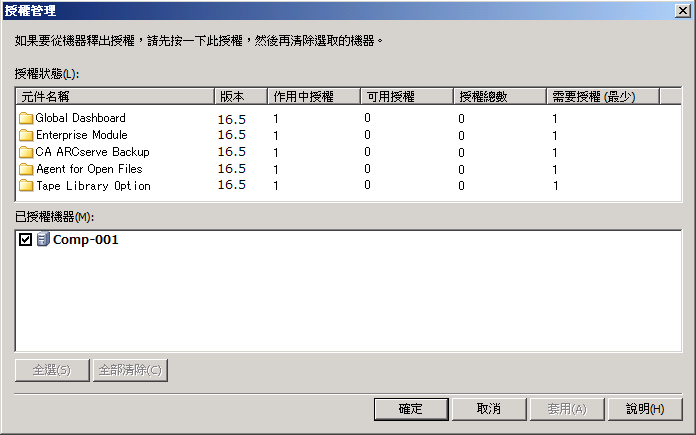
Task: Sort by 授權總數 column header
Action: [500, 96]
